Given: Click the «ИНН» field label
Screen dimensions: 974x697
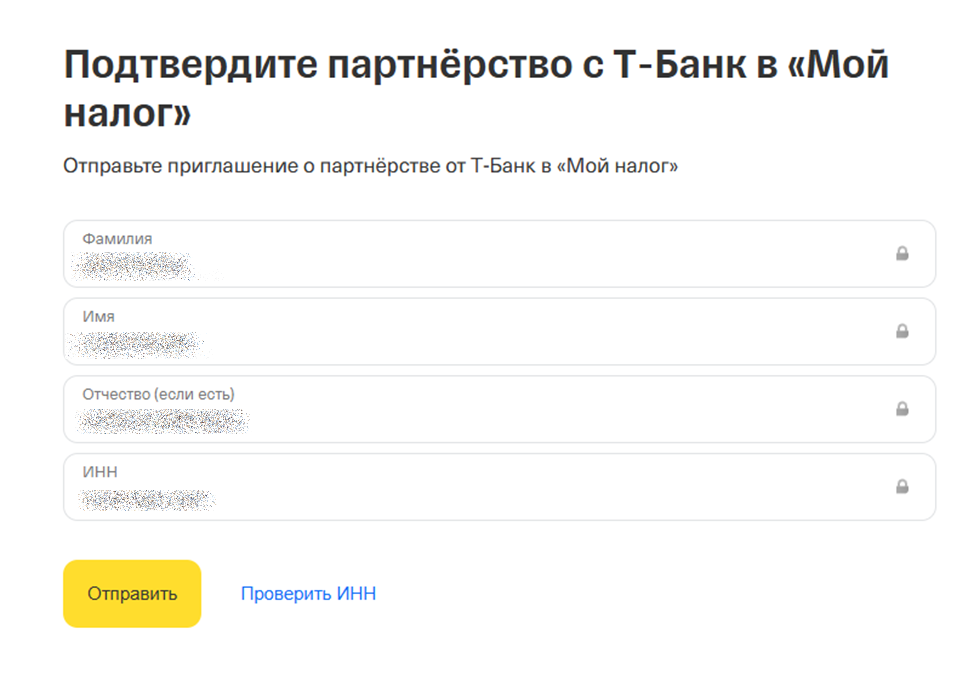Looking at the screenshot, I should pos(100,472).
